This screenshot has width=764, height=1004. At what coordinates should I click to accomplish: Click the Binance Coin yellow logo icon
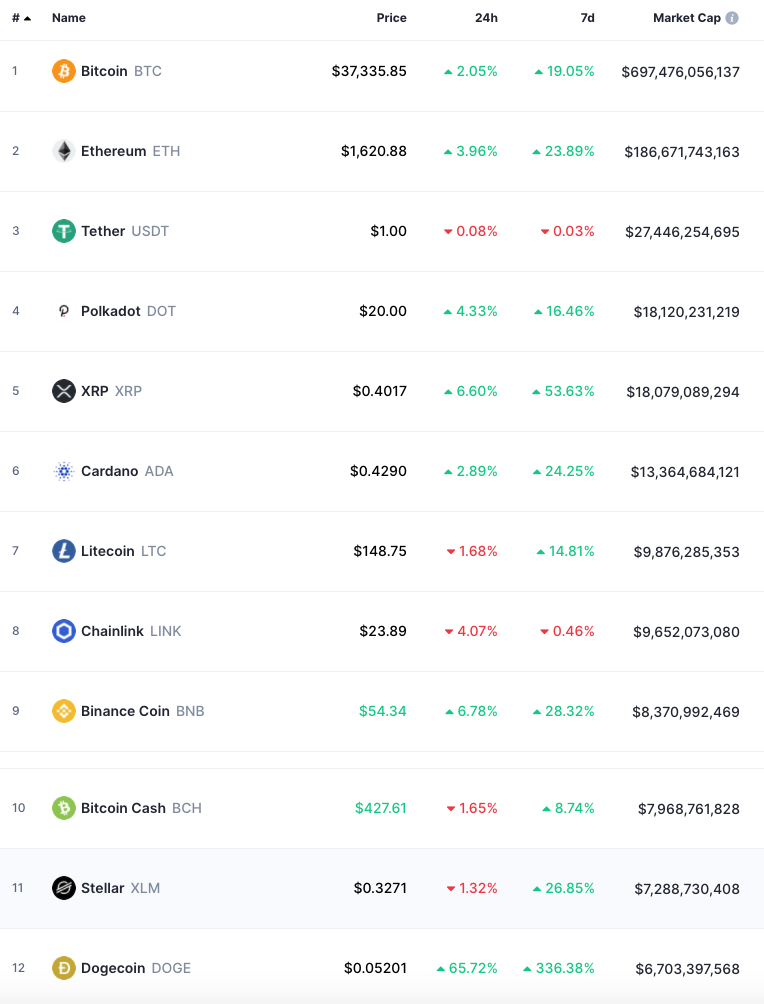point(63,711)
